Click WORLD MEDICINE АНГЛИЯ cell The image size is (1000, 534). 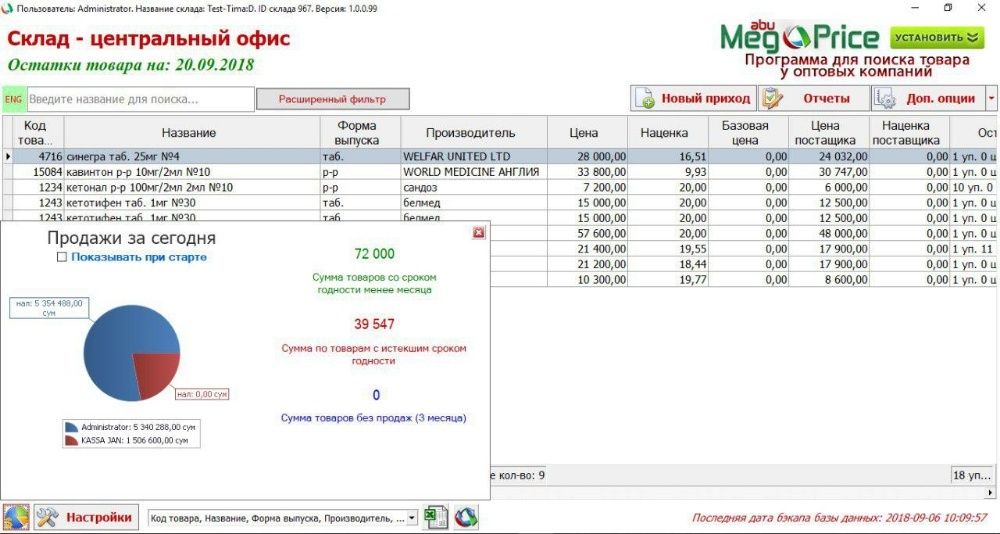tap(474, 172)
